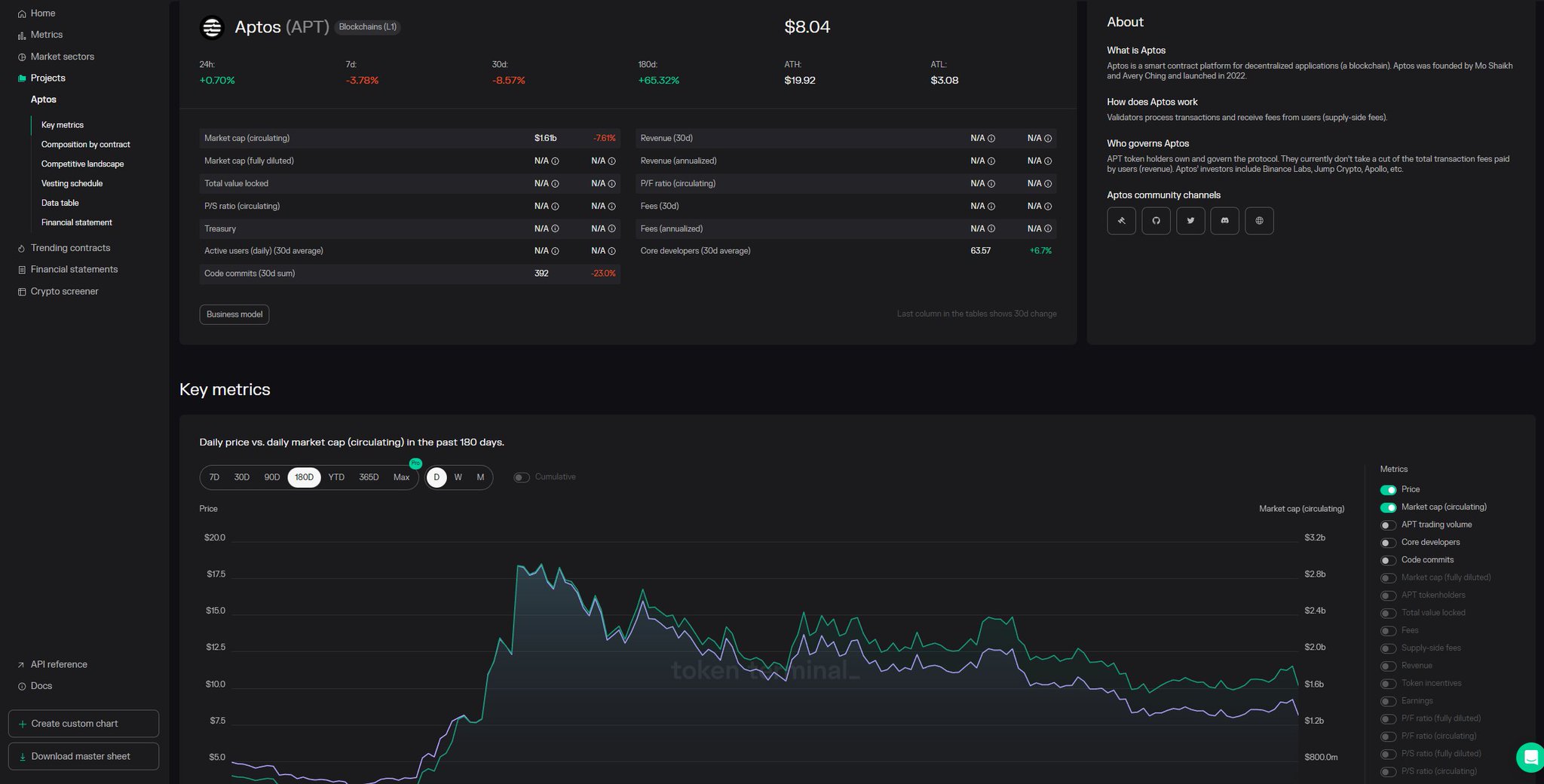Click the green Projects folder icon
Image resolution: width=1544 pixels, height=784 pixels.
[22, 78]
